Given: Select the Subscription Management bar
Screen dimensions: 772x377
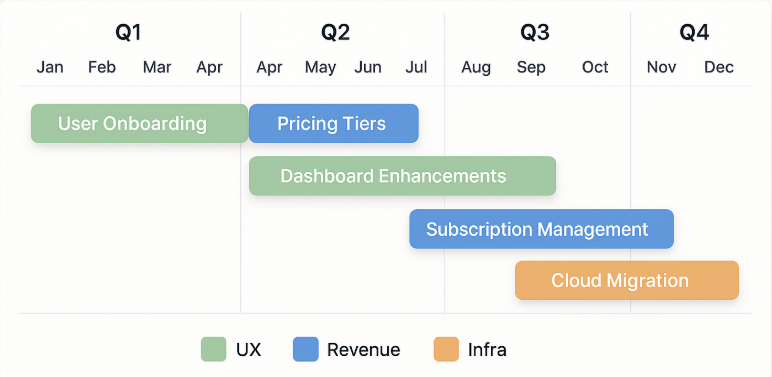Looking at the screenshot, I should pyautogui.click(x=542, y=229).
